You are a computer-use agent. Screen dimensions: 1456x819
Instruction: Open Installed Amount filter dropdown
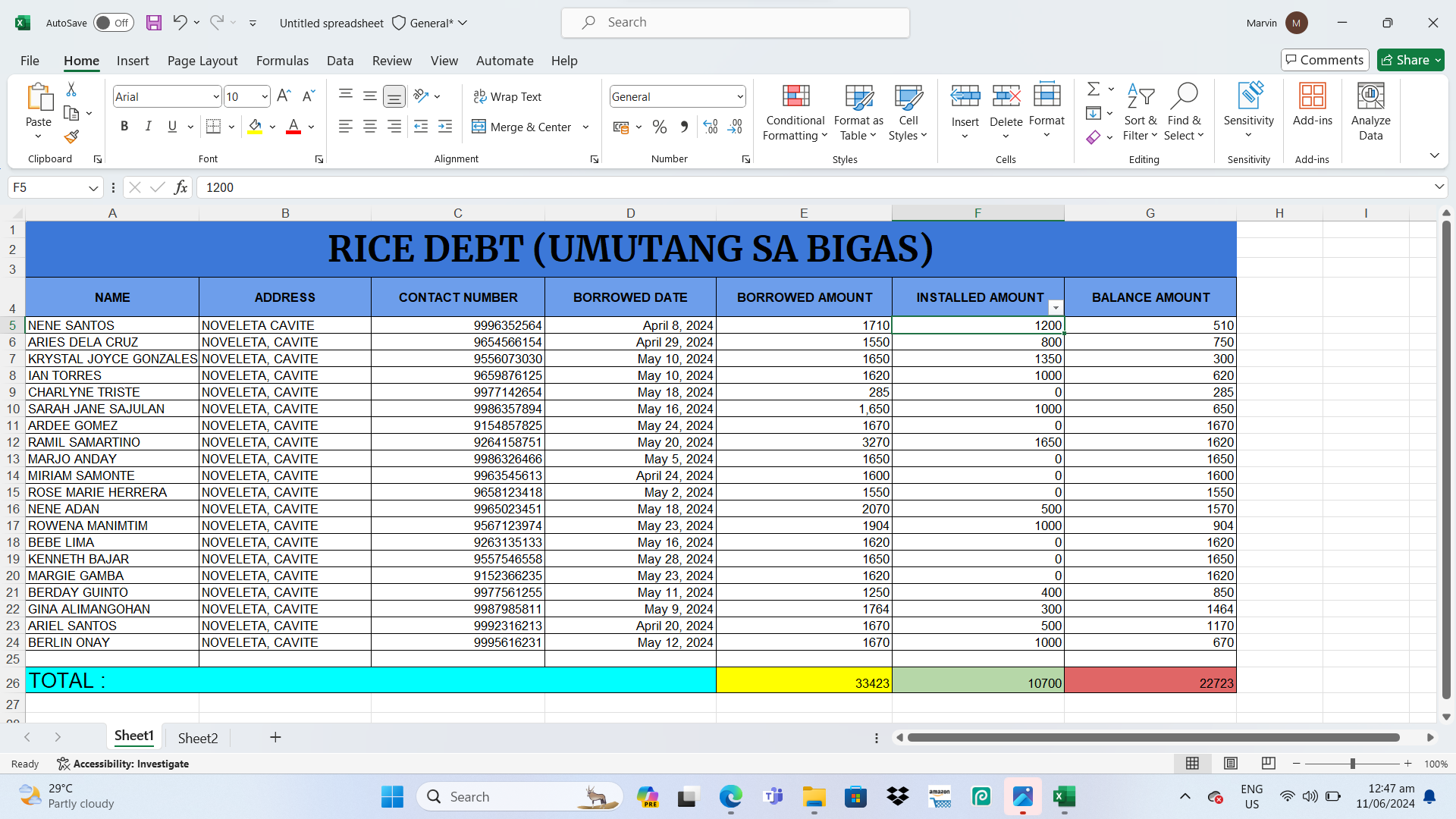[1055, 307]
